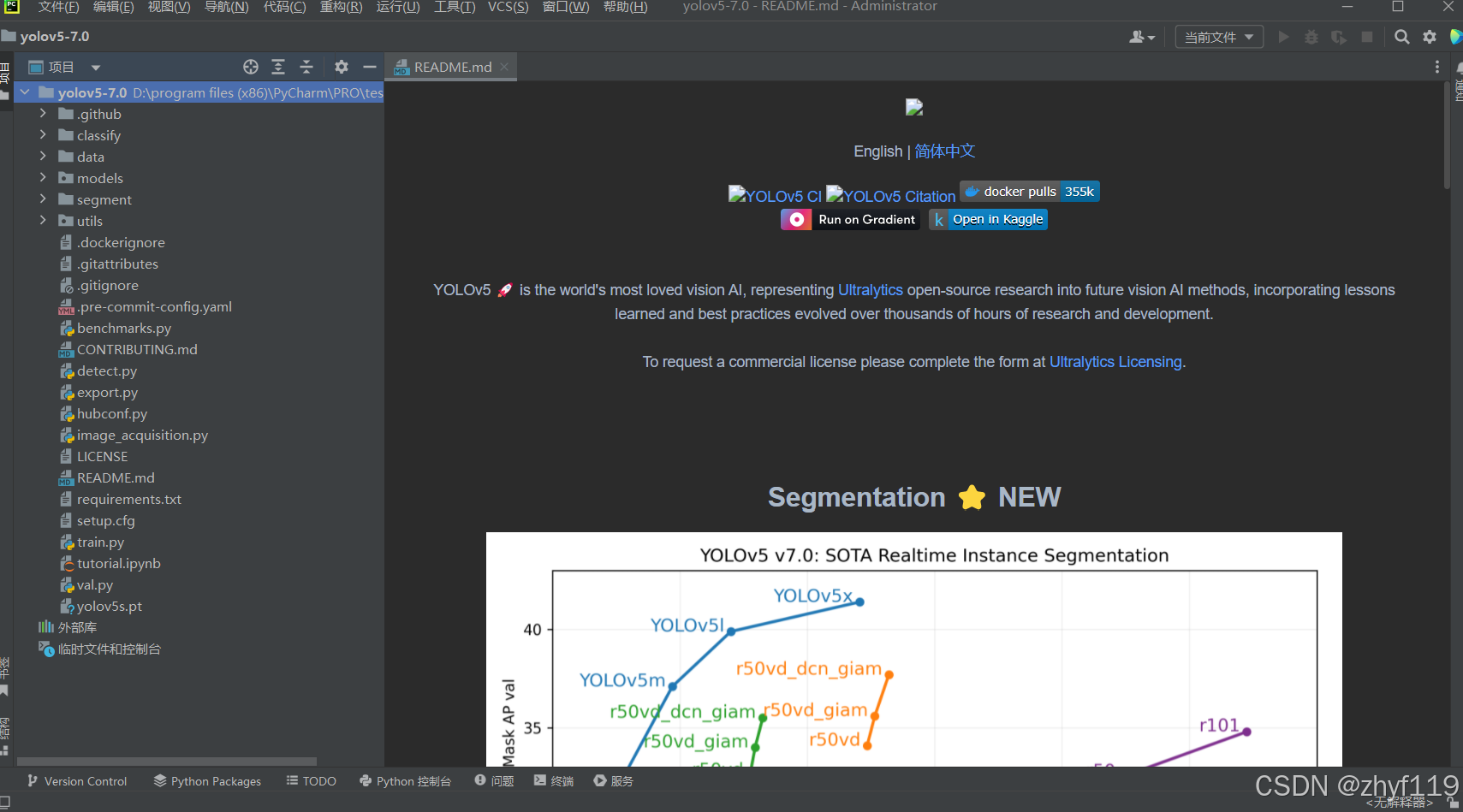Select requirements.txt in project tree
Viewport: 1463px width, 812px height.
click(x=128, y=500)
